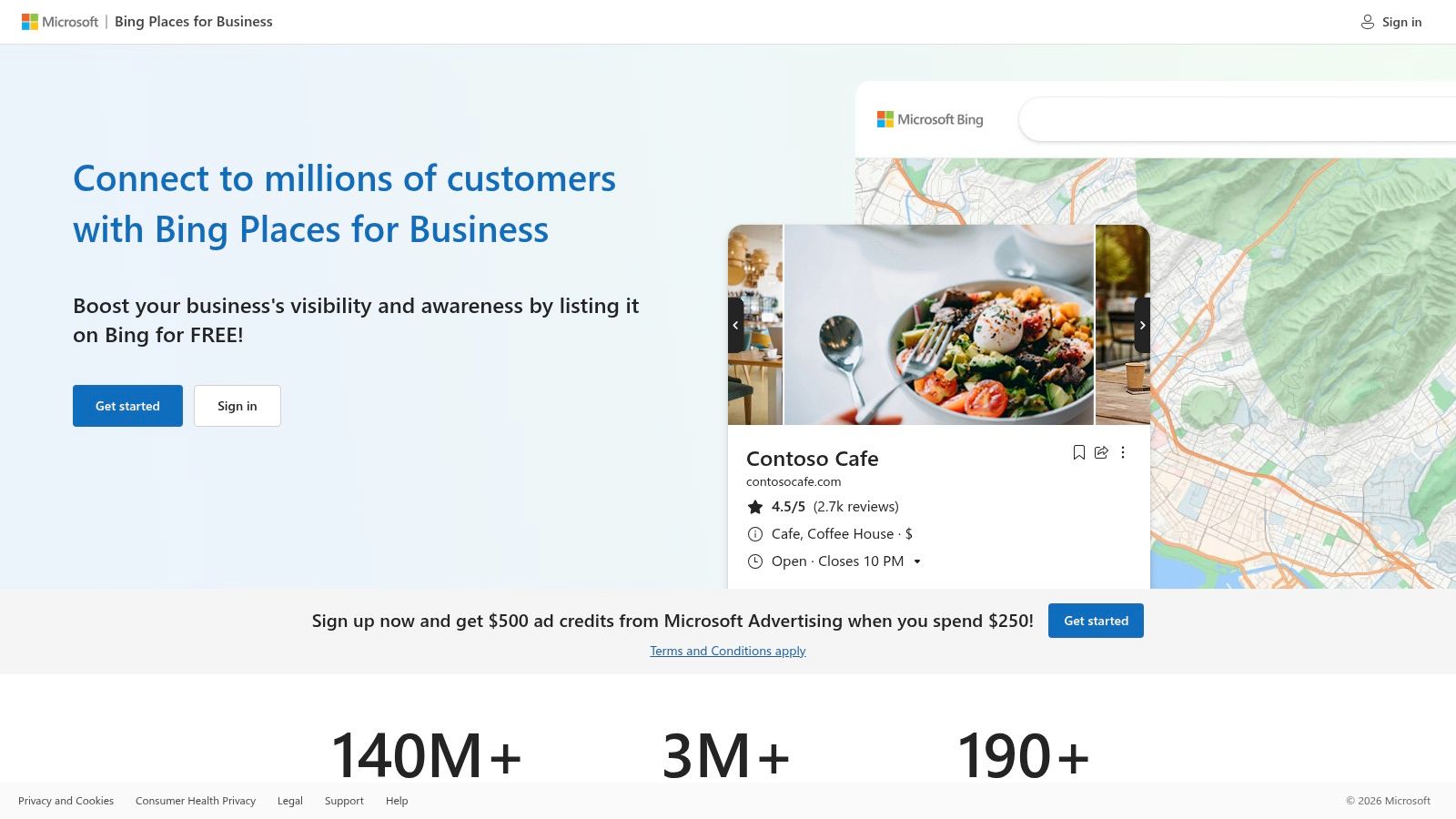Bookmark the Contoso Cafe listing

[1078, 452]
